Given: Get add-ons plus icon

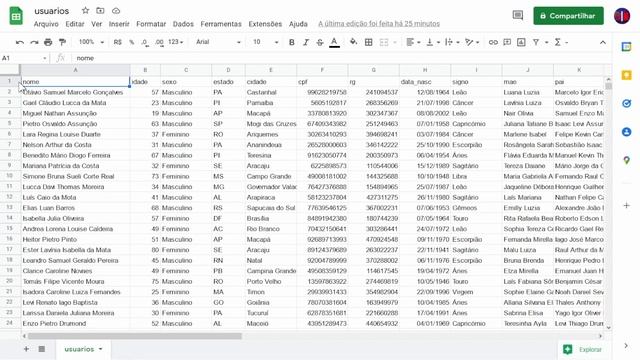Looking at the screenshot, I should (x=627, y=205).
